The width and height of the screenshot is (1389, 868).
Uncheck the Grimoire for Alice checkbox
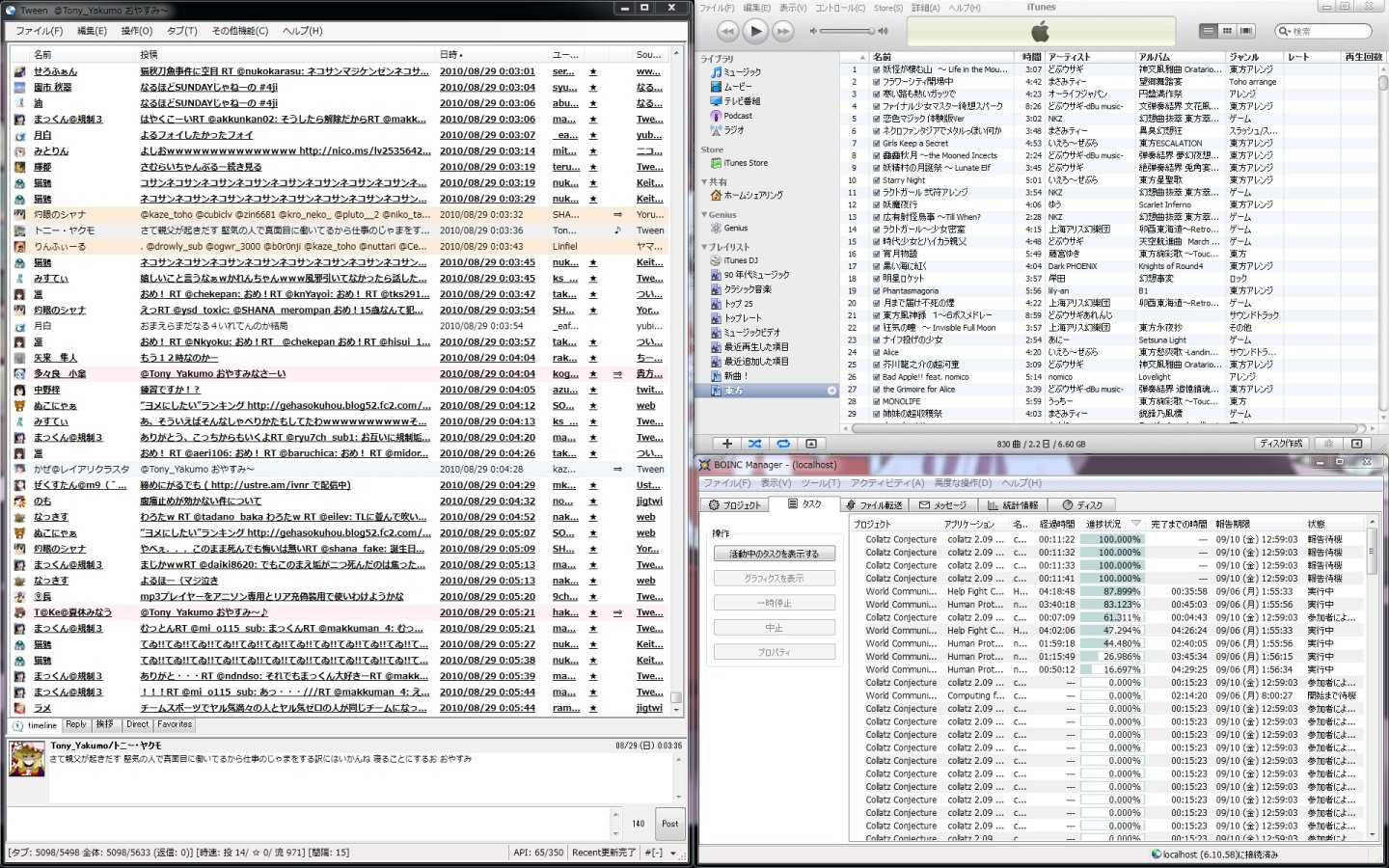pyautogui.click(x=877, y=390)
